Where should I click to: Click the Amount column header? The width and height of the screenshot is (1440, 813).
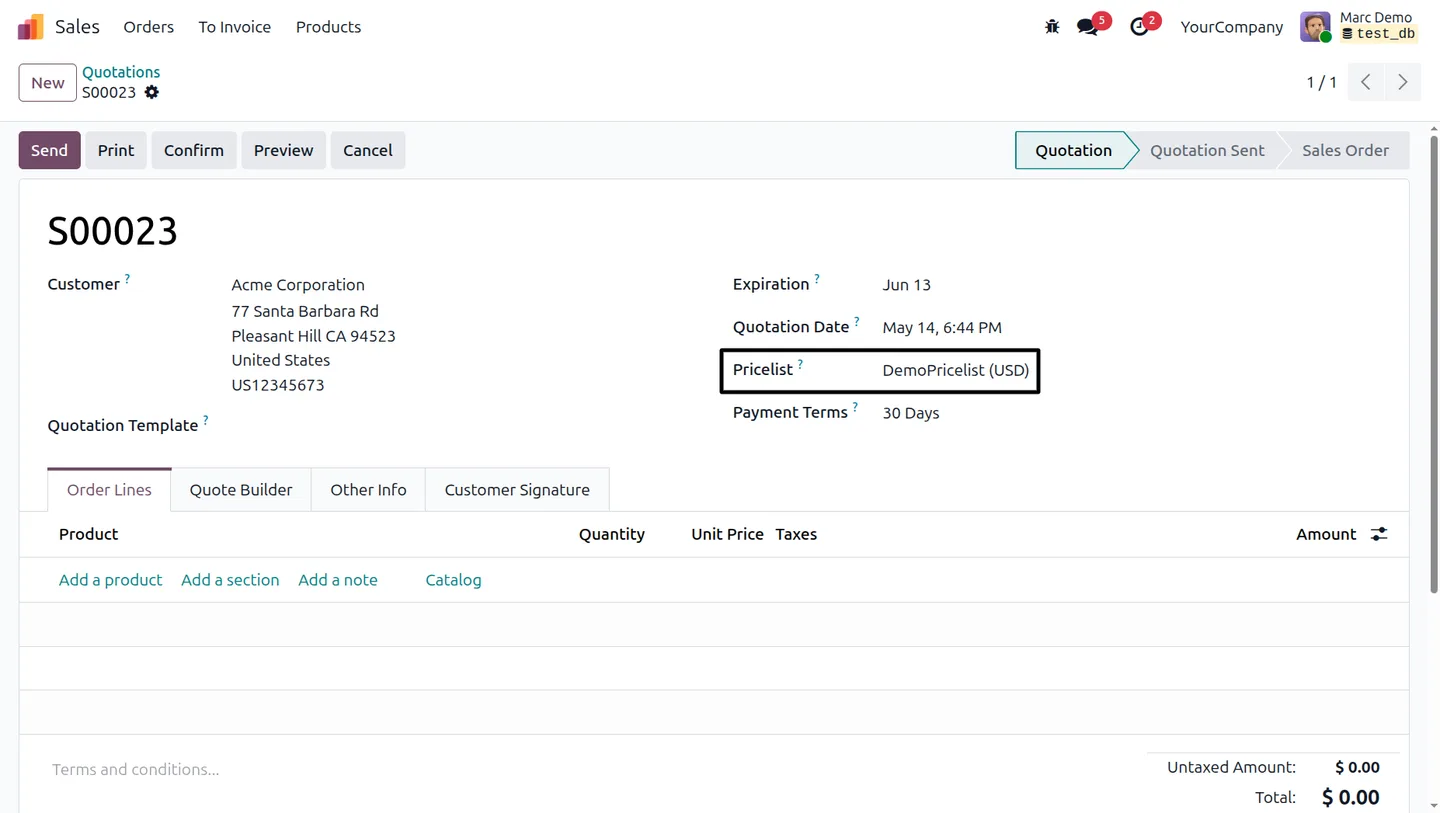1326,534
